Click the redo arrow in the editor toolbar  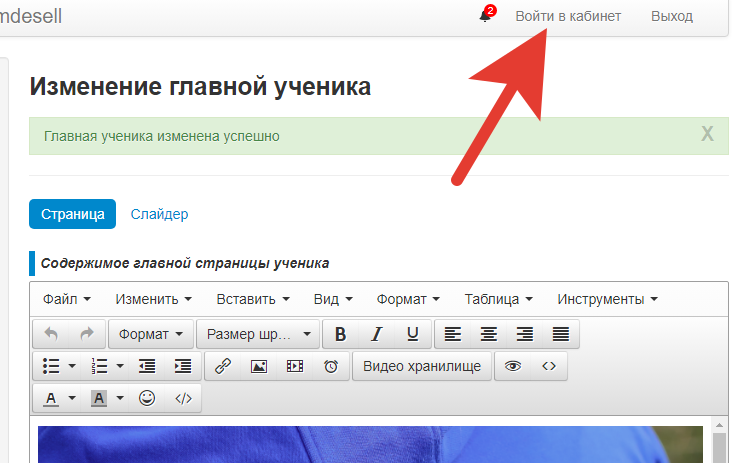(86, 334)
